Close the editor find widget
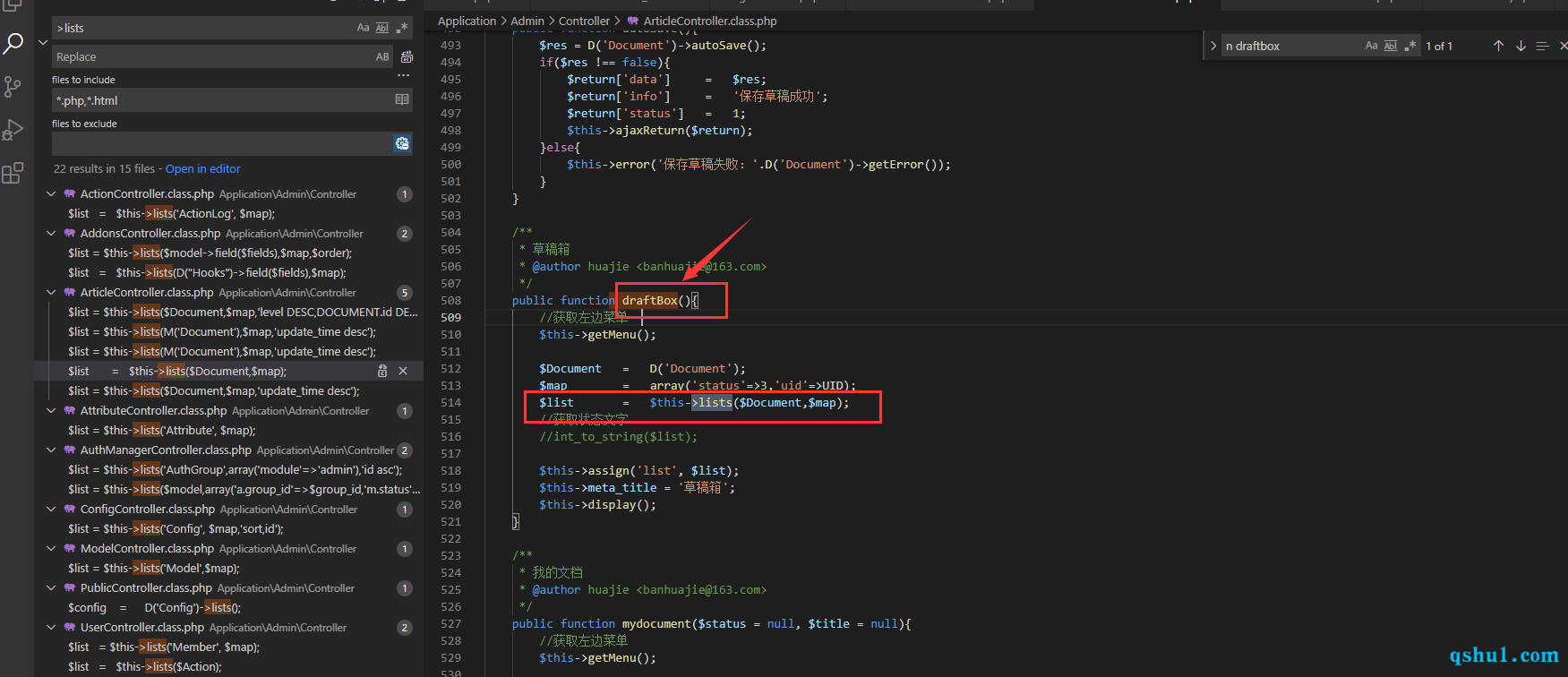Screen dimensions: 1568x677 (1563, 46)
